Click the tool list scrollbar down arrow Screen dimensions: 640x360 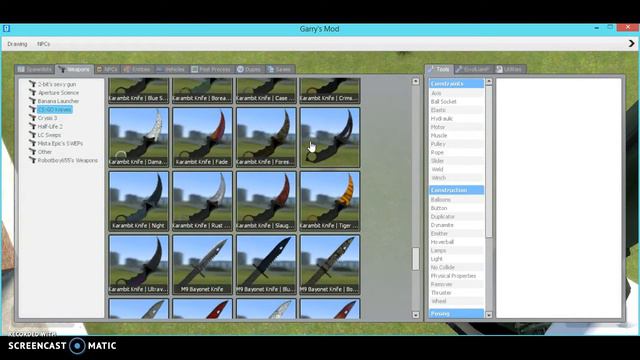[489, 315]
